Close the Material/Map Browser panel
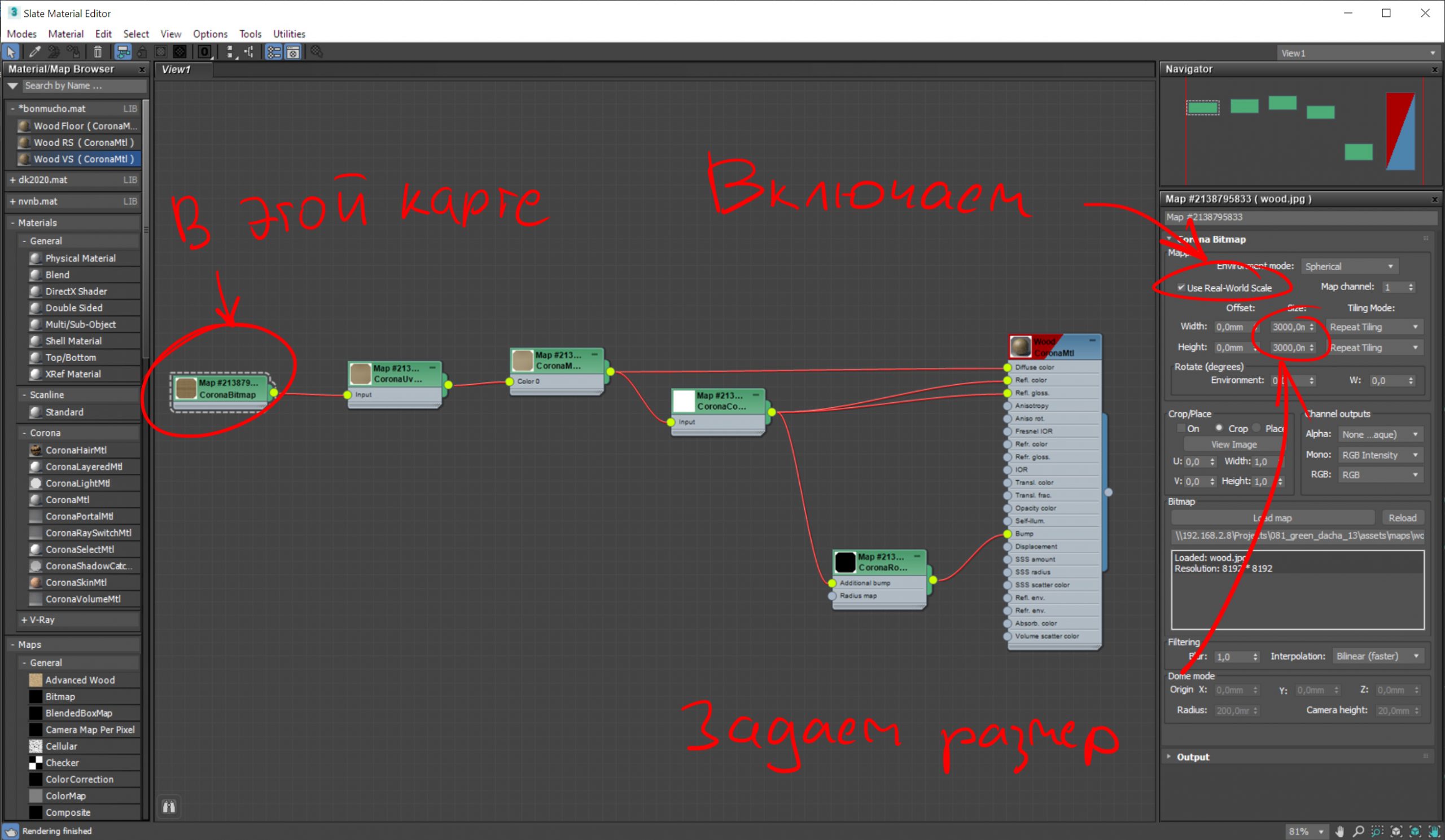The width and height of the screenshot is (1445, 840). tap(142, 69)
